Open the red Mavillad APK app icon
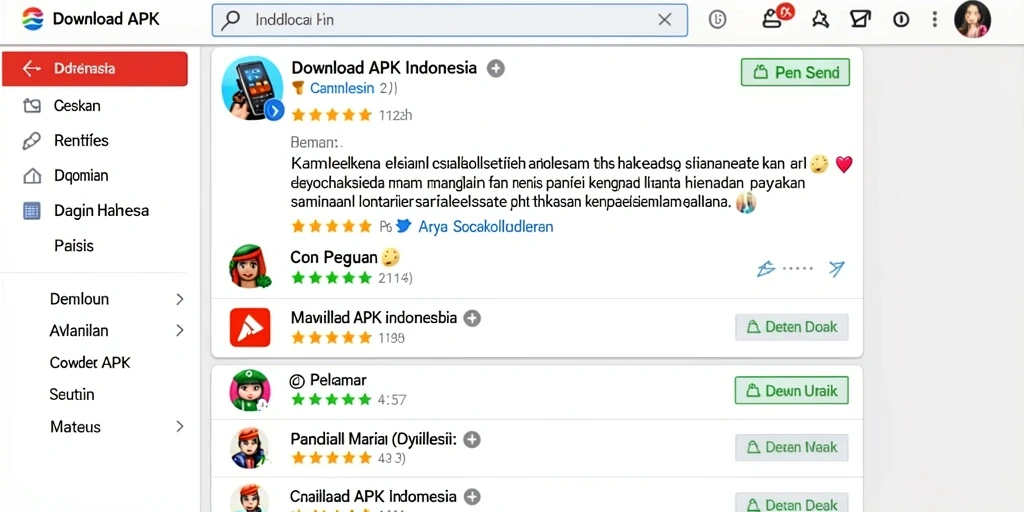Image resolution: width=1024 pixels, height=512 pixels. (x=250, y=327)
